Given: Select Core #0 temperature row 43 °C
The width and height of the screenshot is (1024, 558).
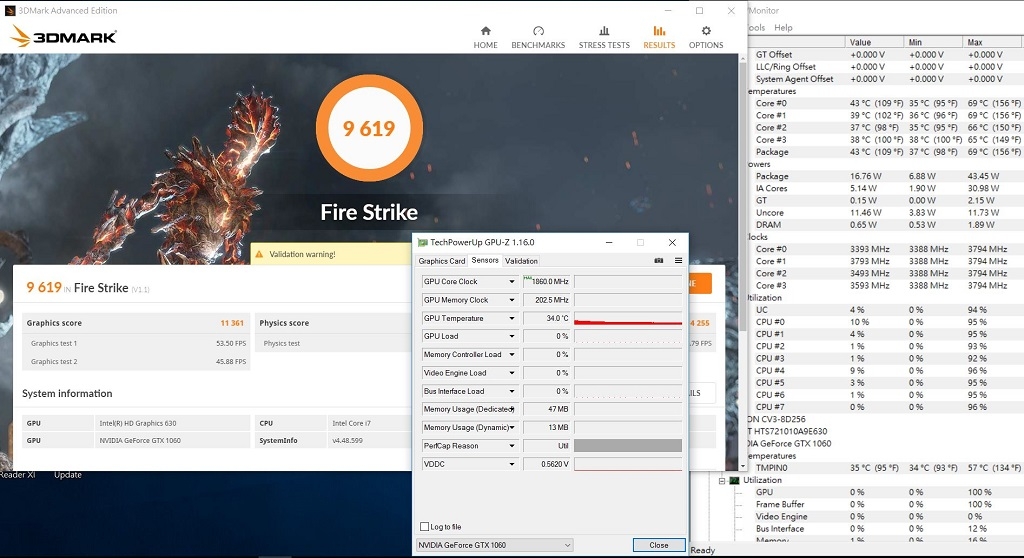Looking at the screenshot, I should coord(885,103).
